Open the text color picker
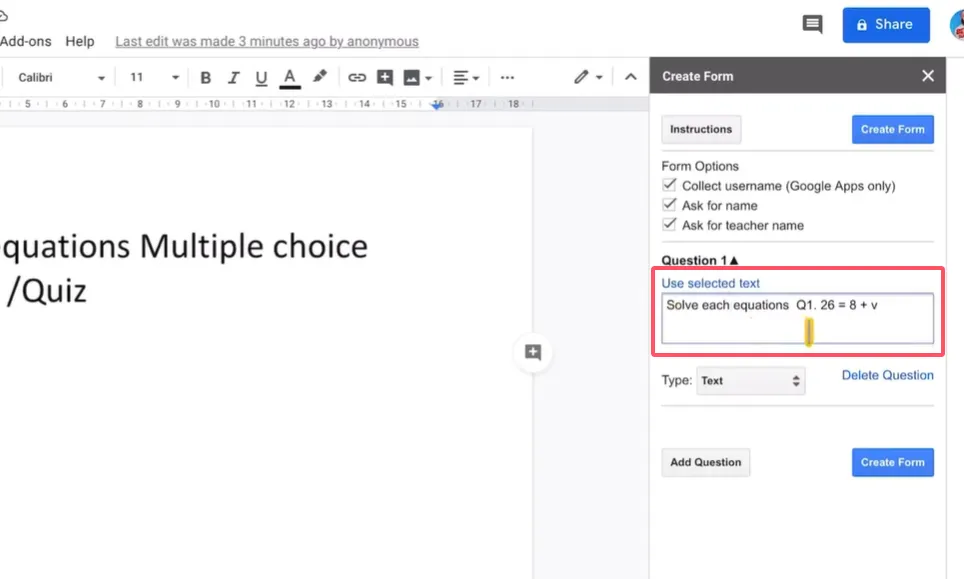Image resolution: width=964 pixels, height=579 pixels. point(290,78)
